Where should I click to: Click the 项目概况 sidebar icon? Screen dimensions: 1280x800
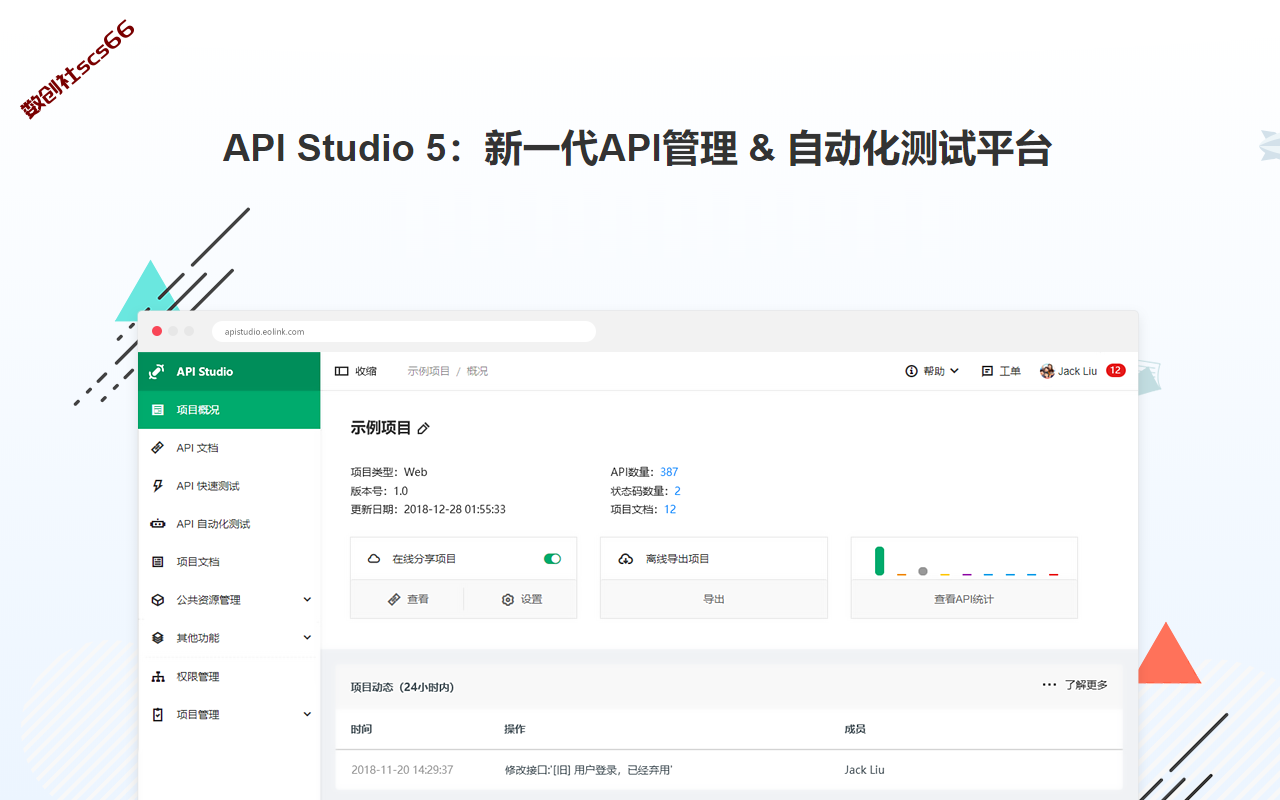[157, 410]
